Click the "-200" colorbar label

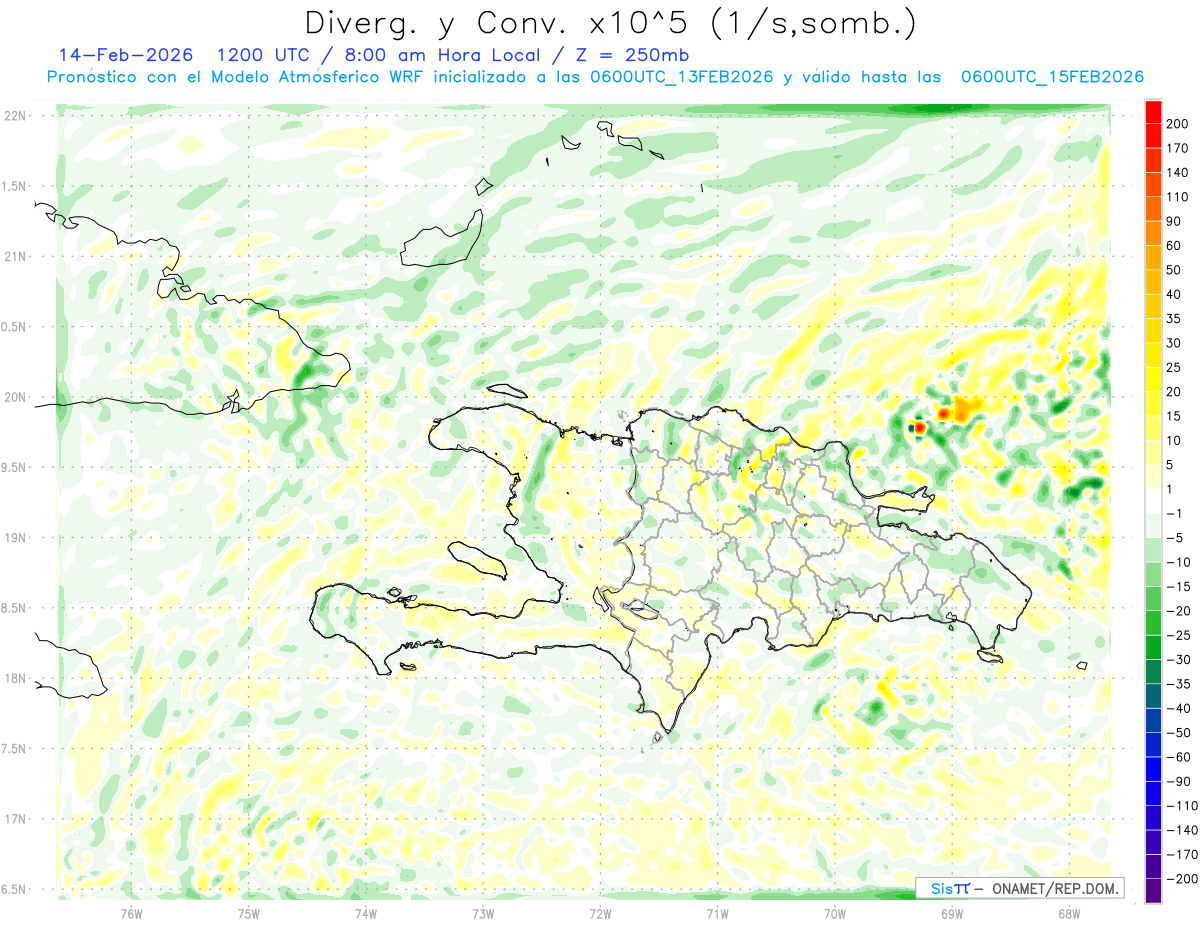[x=1183, y=879]
